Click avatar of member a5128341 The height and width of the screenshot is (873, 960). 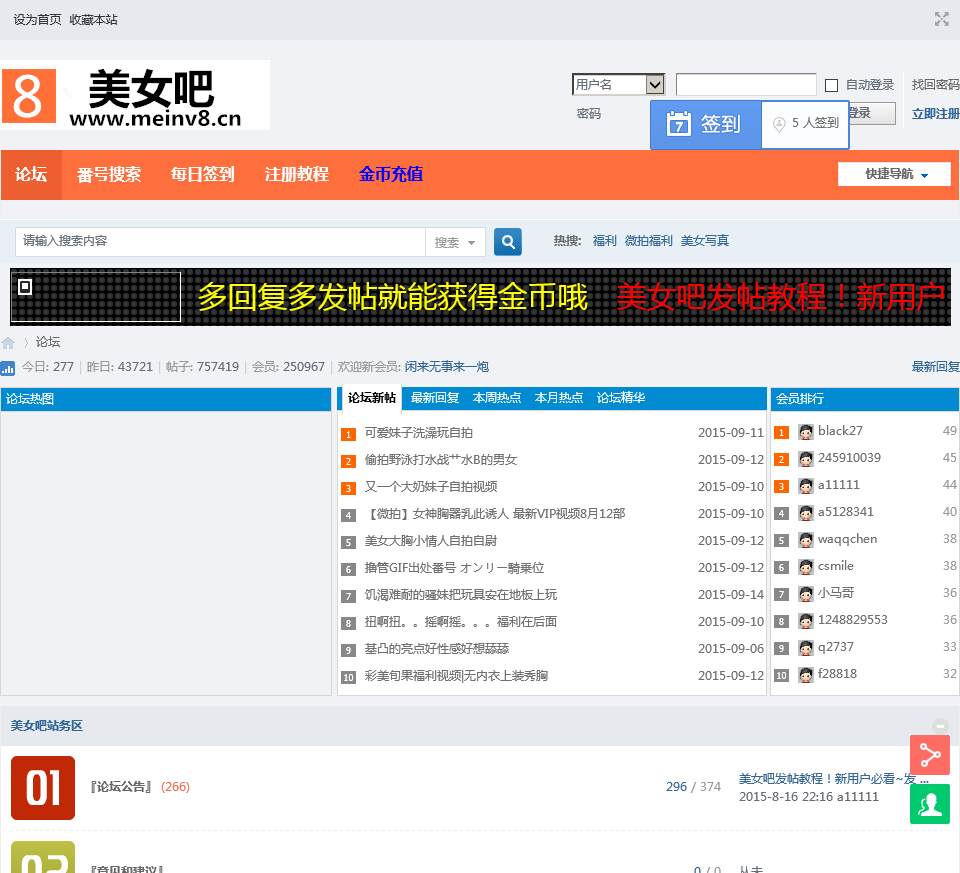click(806, 513)
